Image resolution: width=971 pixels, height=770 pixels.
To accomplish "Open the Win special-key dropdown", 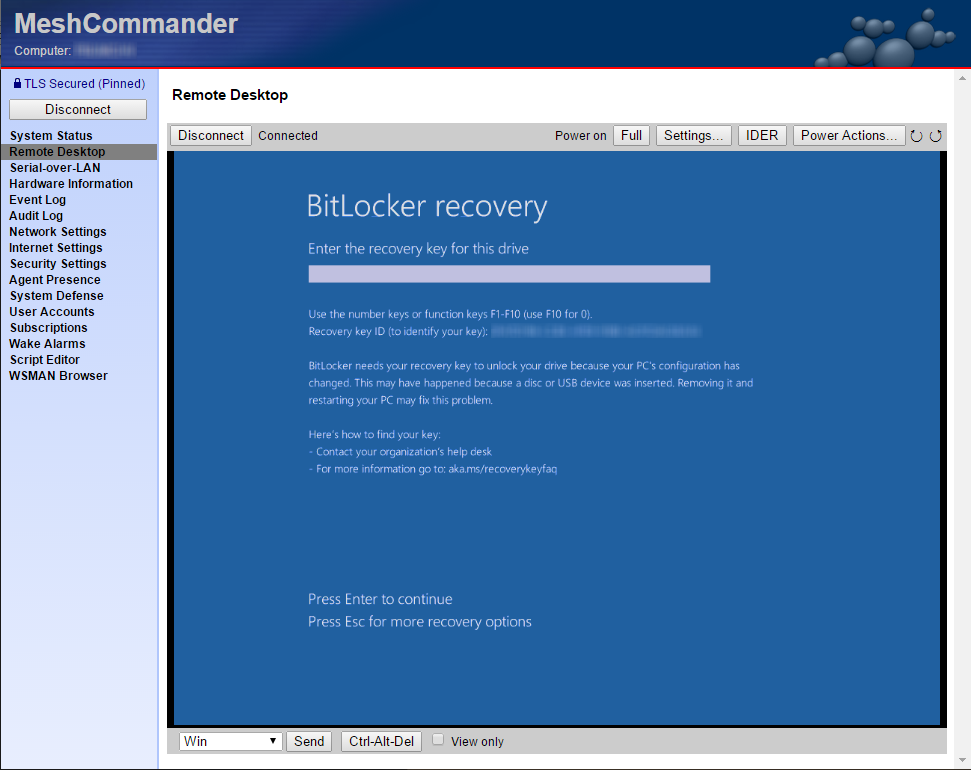I will pyautogui.click(x=231, y=742).
